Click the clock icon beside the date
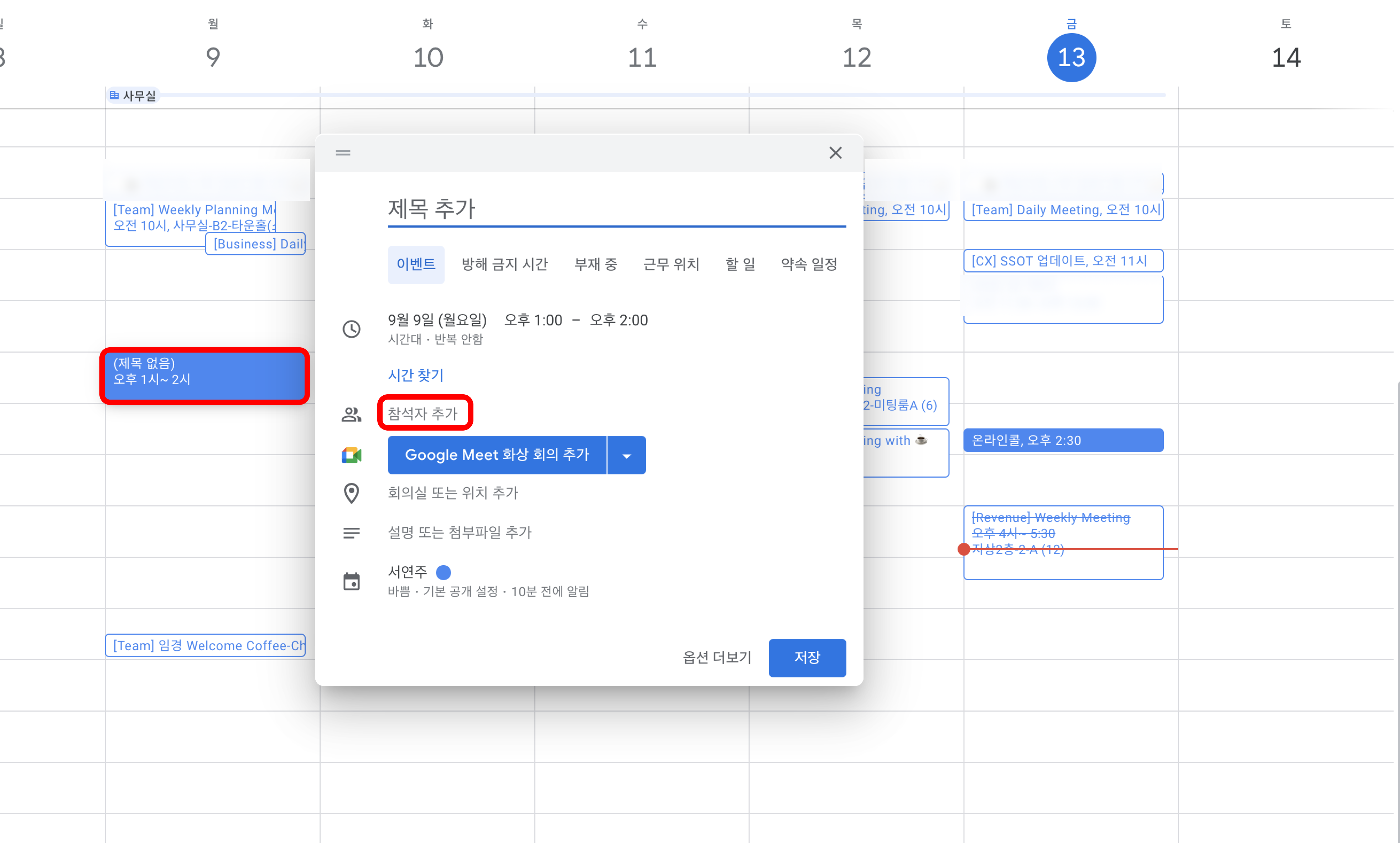This screenshot has width=1400, height=843. click(x=351, y=329)
